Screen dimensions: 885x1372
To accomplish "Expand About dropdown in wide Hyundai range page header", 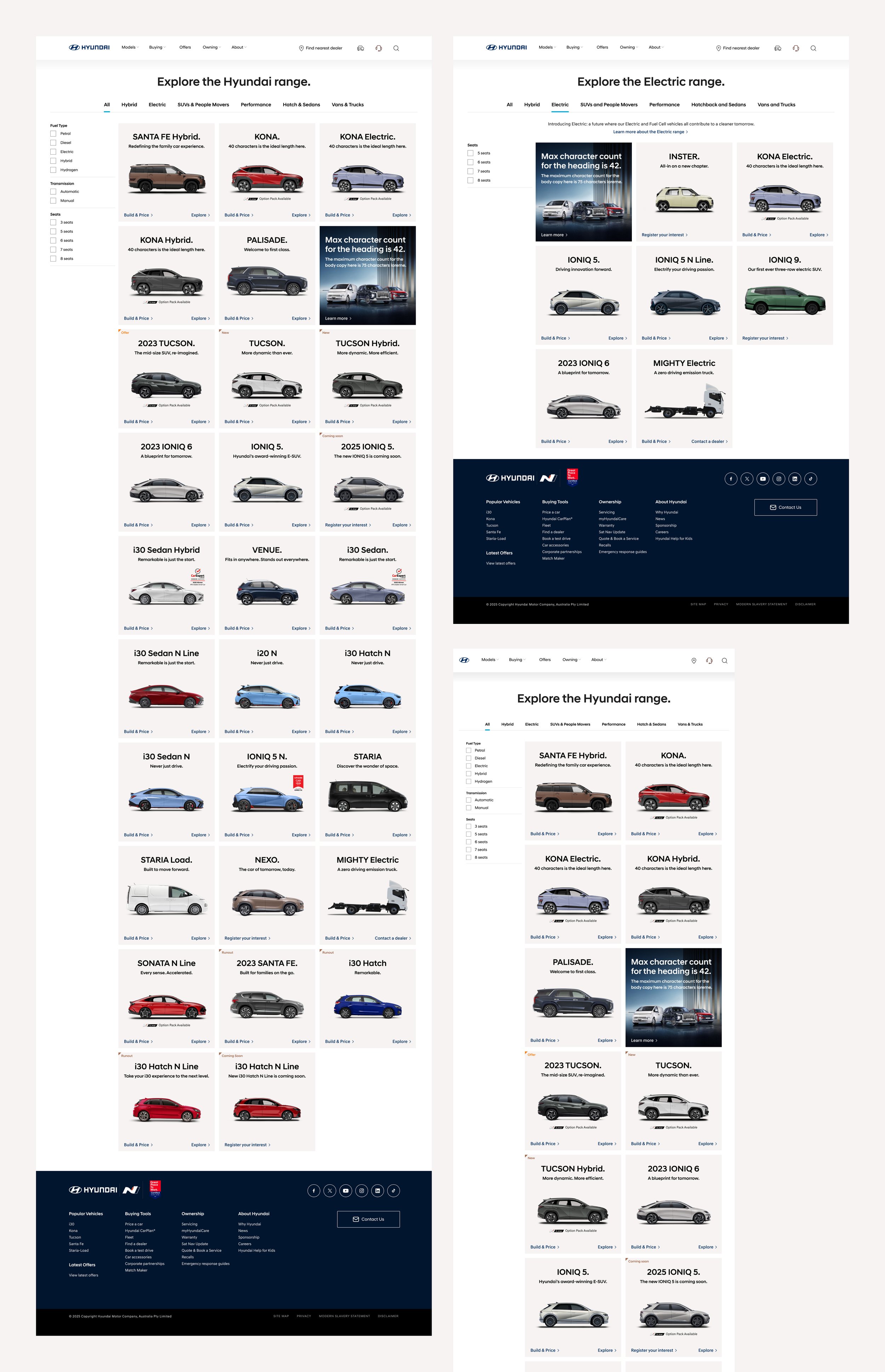I will point(239,48).
